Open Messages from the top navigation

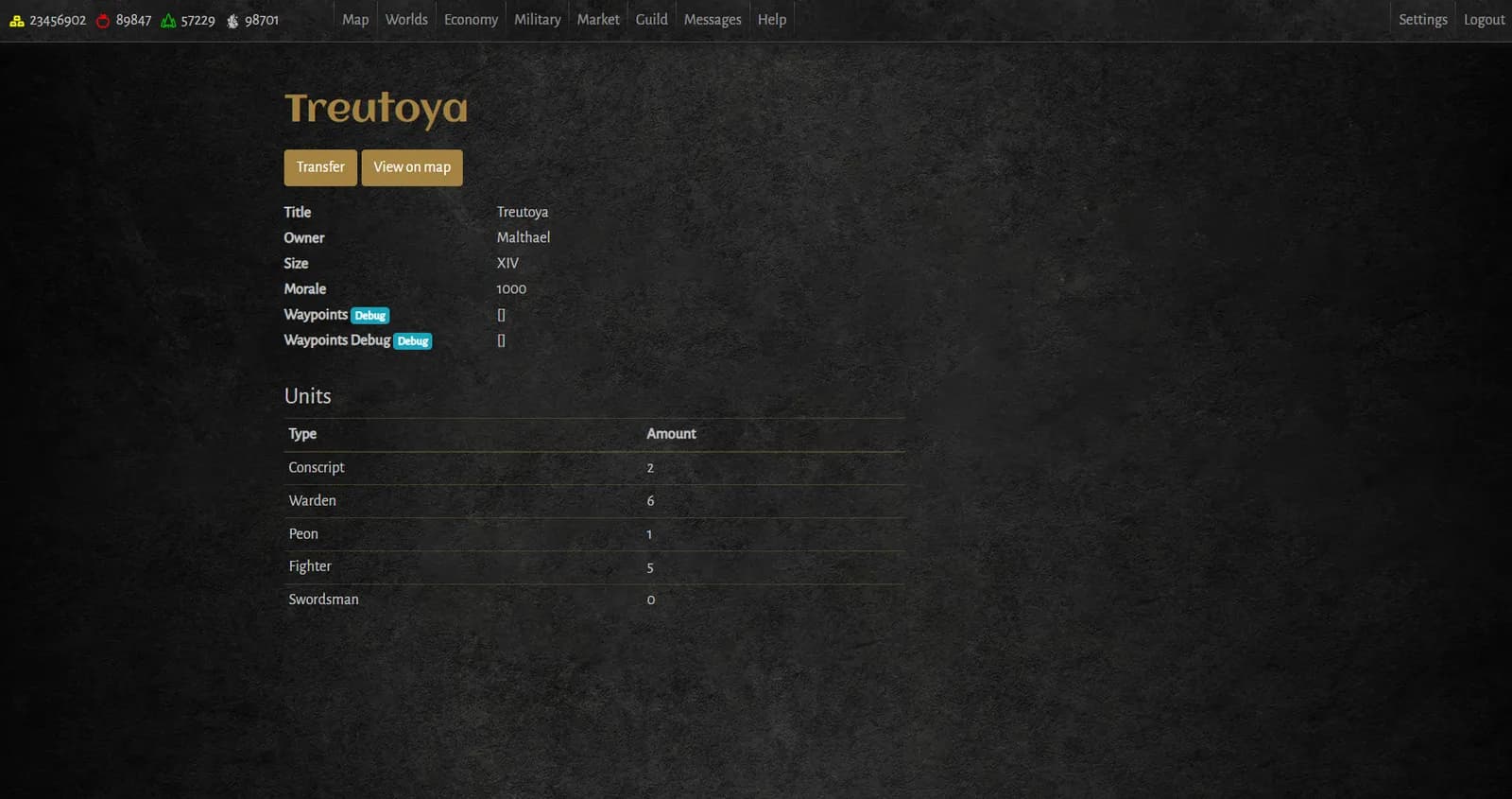713,20
